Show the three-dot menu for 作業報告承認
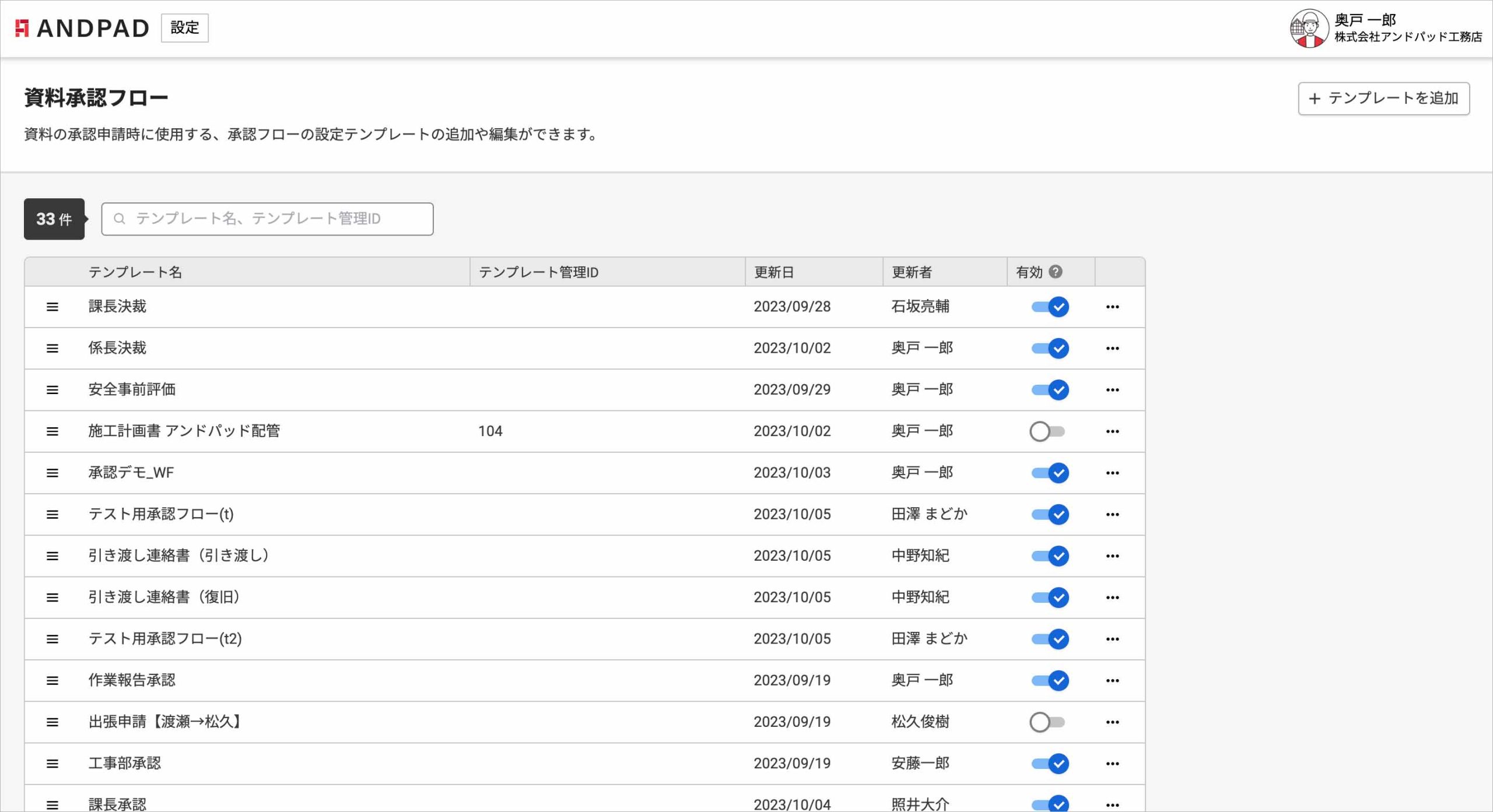 pyautogui.click(x=1112, y=680)
